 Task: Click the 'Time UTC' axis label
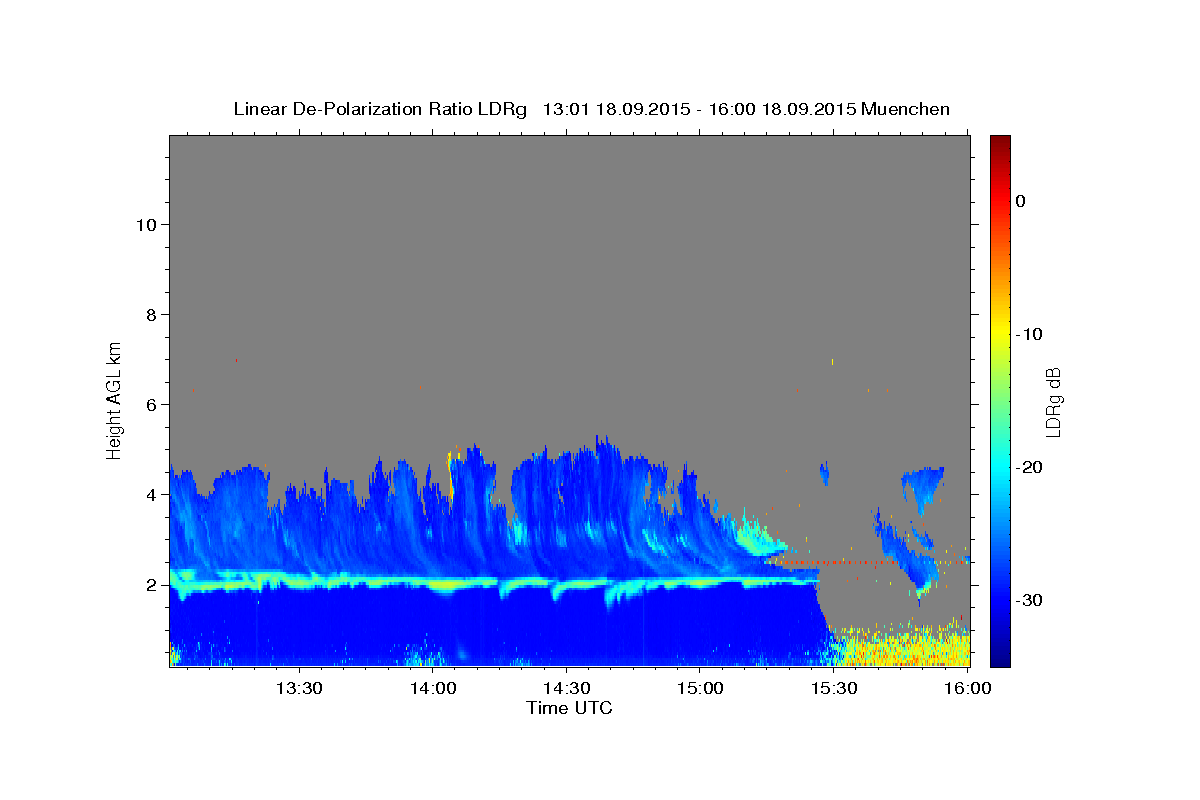(569, 708)
